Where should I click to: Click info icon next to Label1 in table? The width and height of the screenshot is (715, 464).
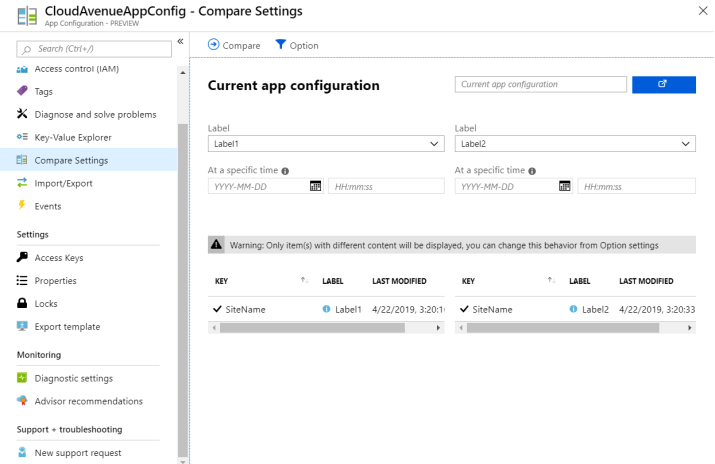click(x=326, y=309)
